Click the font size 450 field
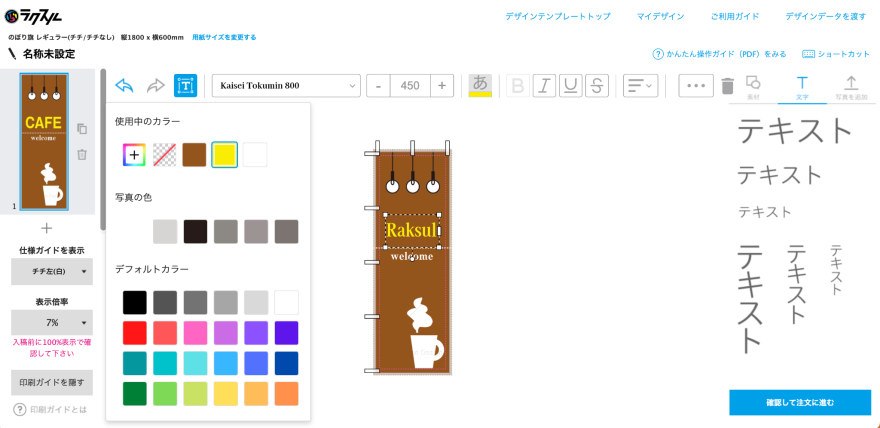This screenshot has width=880, height=428. click(x=410, y=86)
